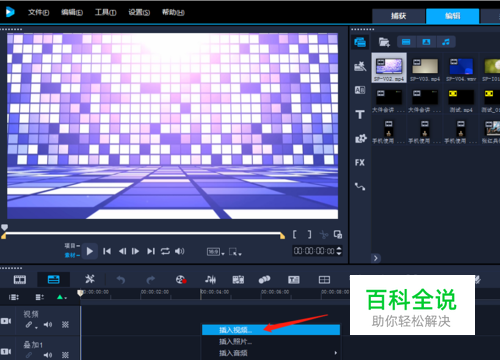This screenshot has width=500, height=360.
Task: Open the Transition library panel
Action: tap(360, 90)
